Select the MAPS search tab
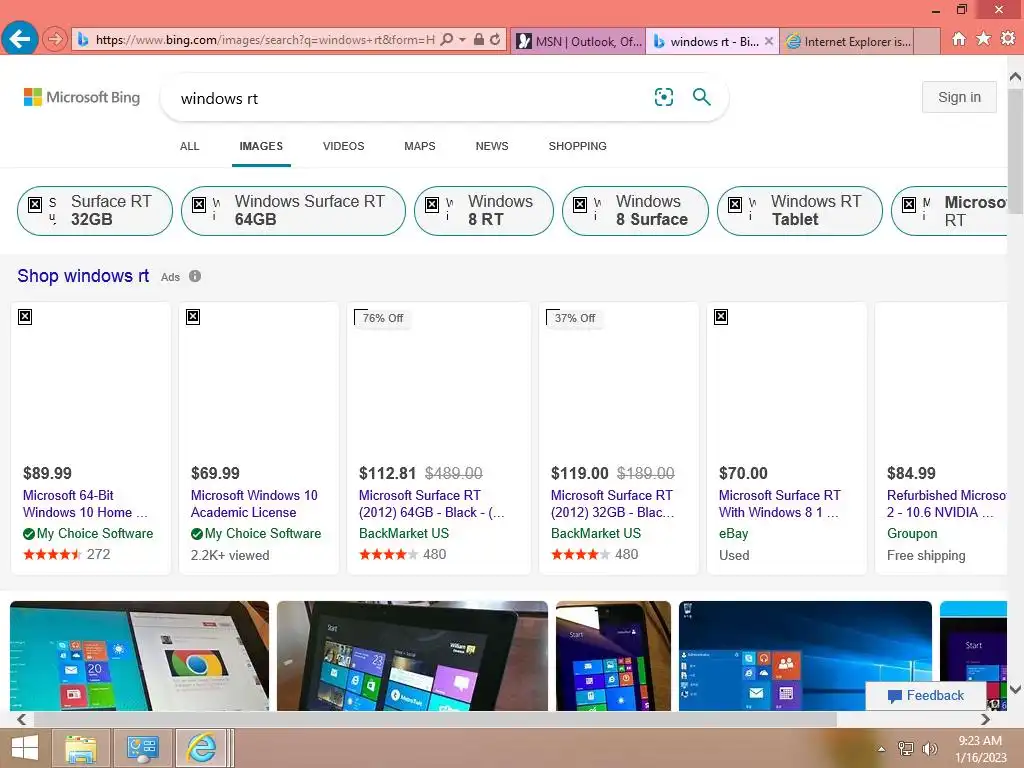The image size is (1024, 768). (420, 146)
